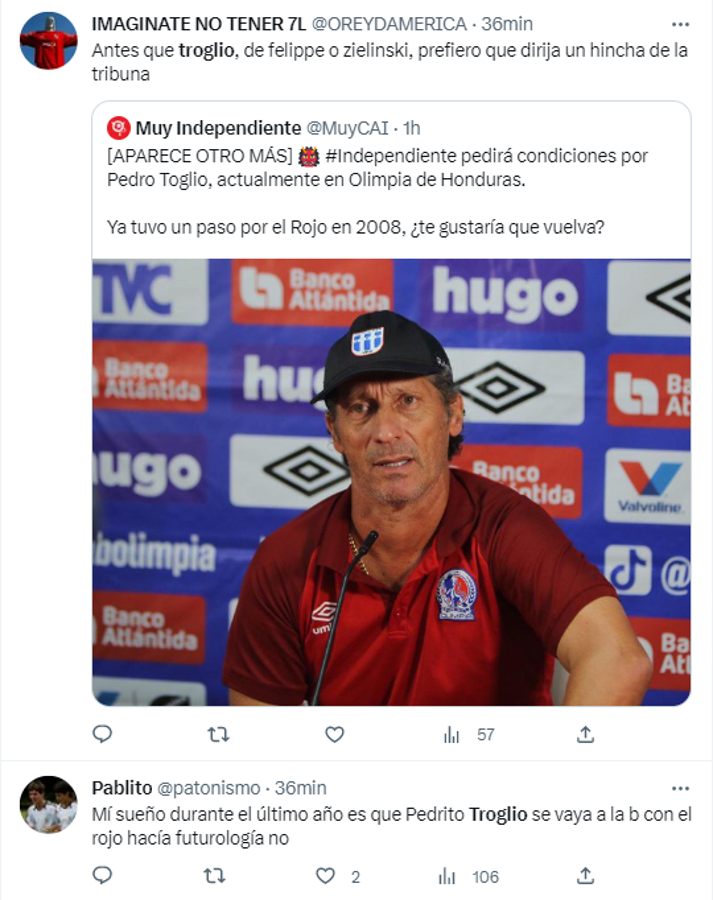The height and width of the screenshot is (900, 713).
Task: Open the @OREYDAMERICA handle link
Action: point(388,23)
